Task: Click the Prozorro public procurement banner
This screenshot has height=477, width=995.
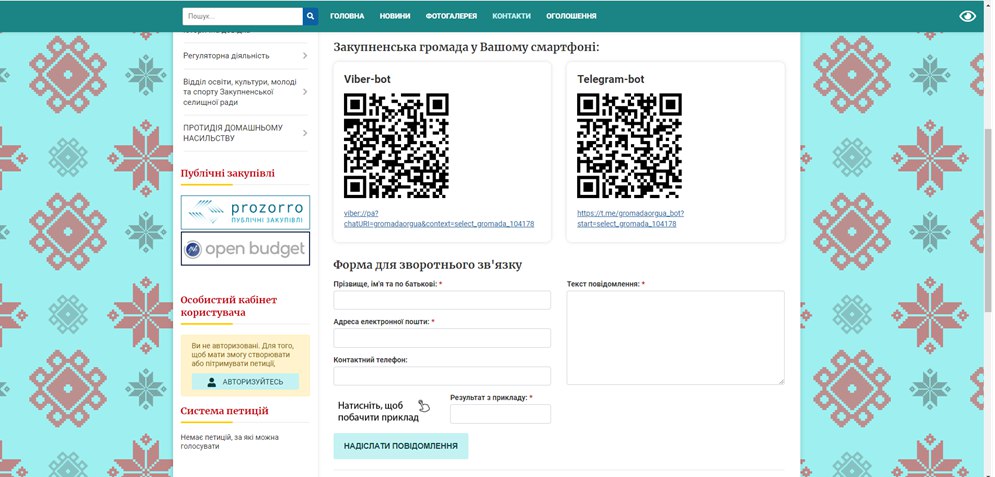Action: (246, 212)
